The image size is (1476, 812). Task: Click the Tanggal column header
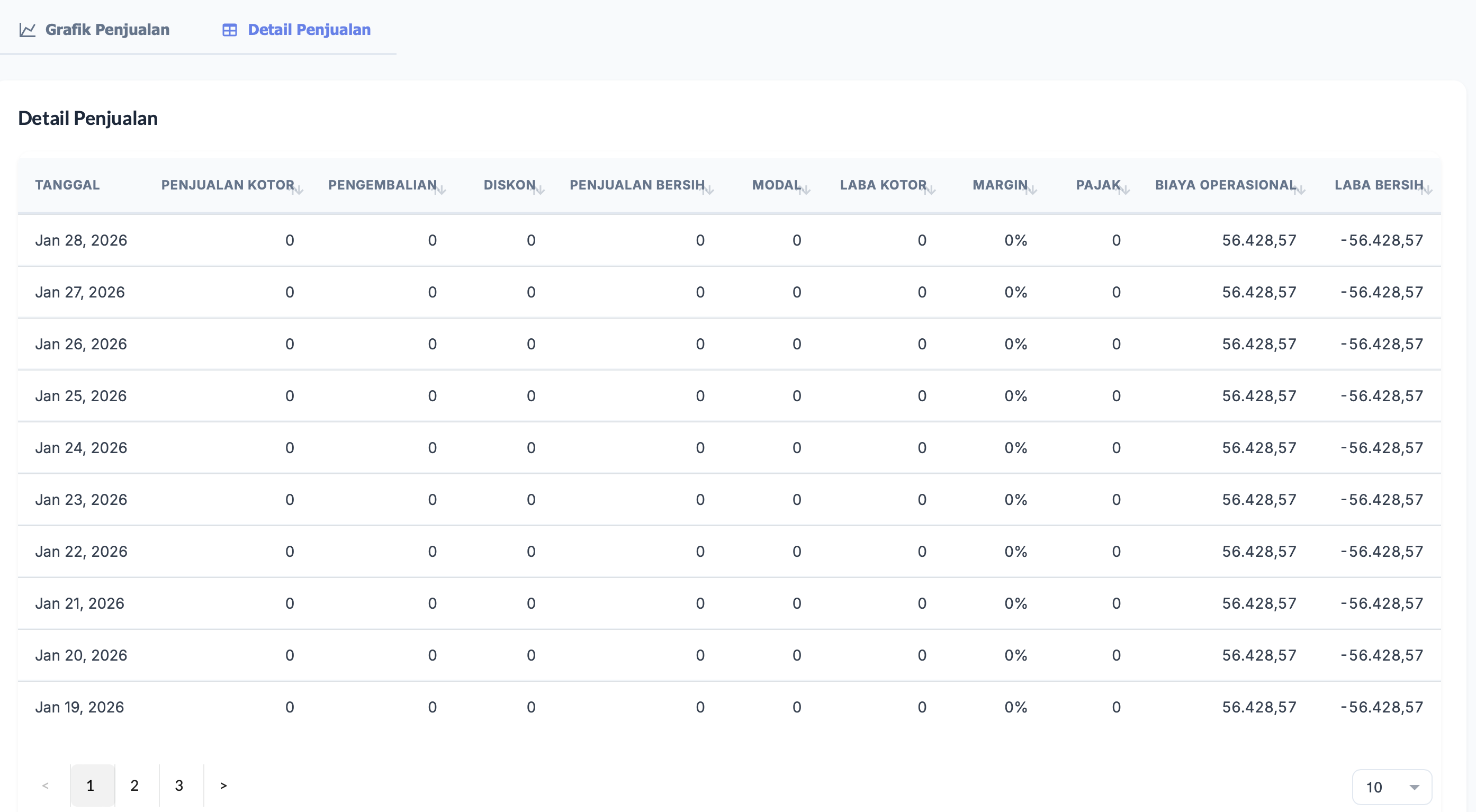[x=67, y=185]
